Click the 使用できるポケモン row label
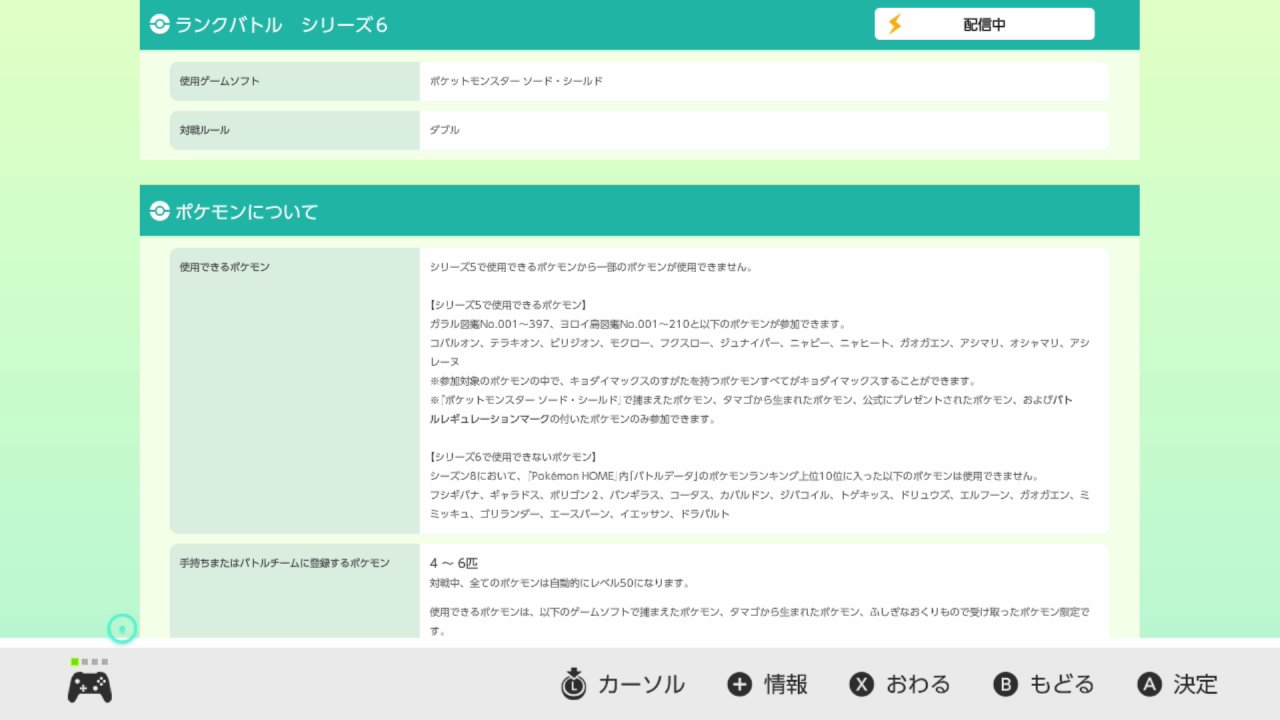 pyautogui.click(x=225, y=267)
